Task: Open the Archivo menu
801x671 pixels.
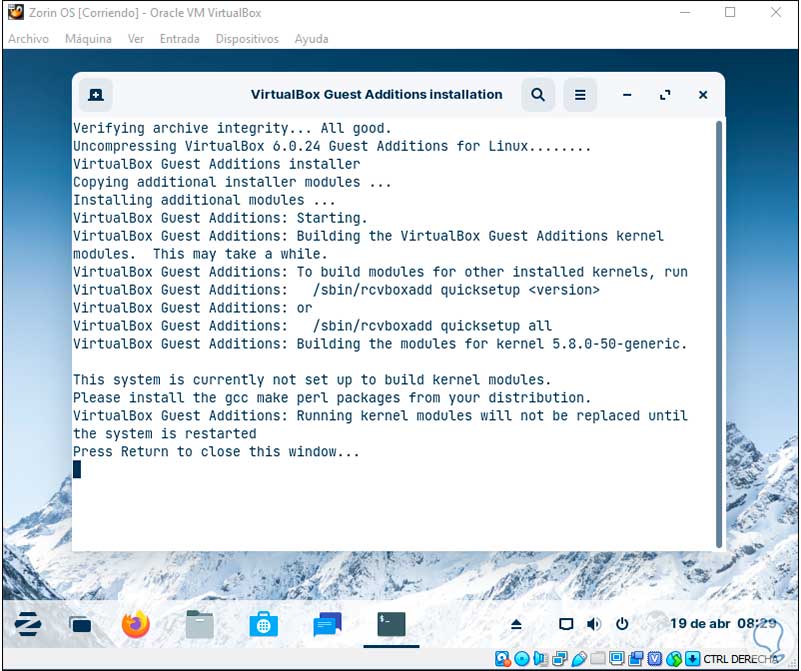Action: [29, 39]
